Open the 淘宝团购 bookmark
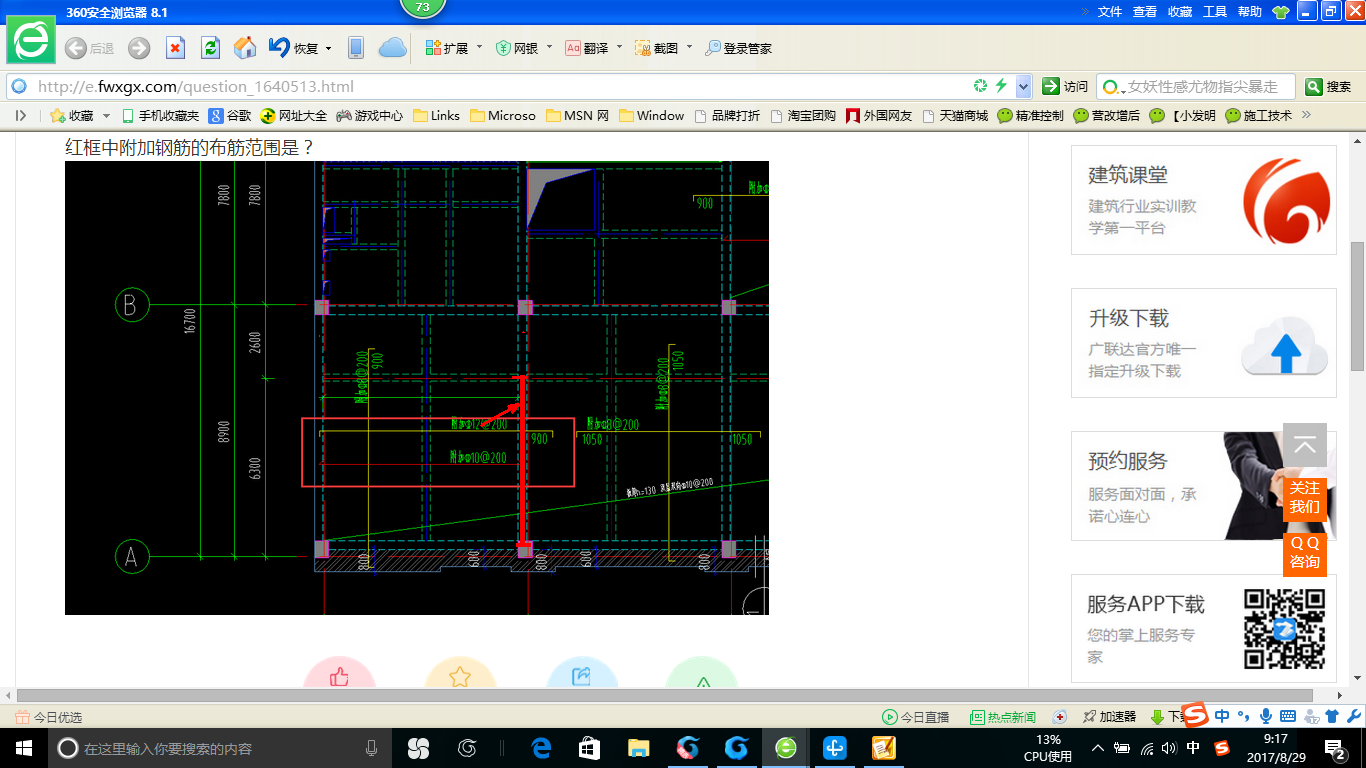The image size is (1366, 768). pyautogui.click(x=803, y=115)
